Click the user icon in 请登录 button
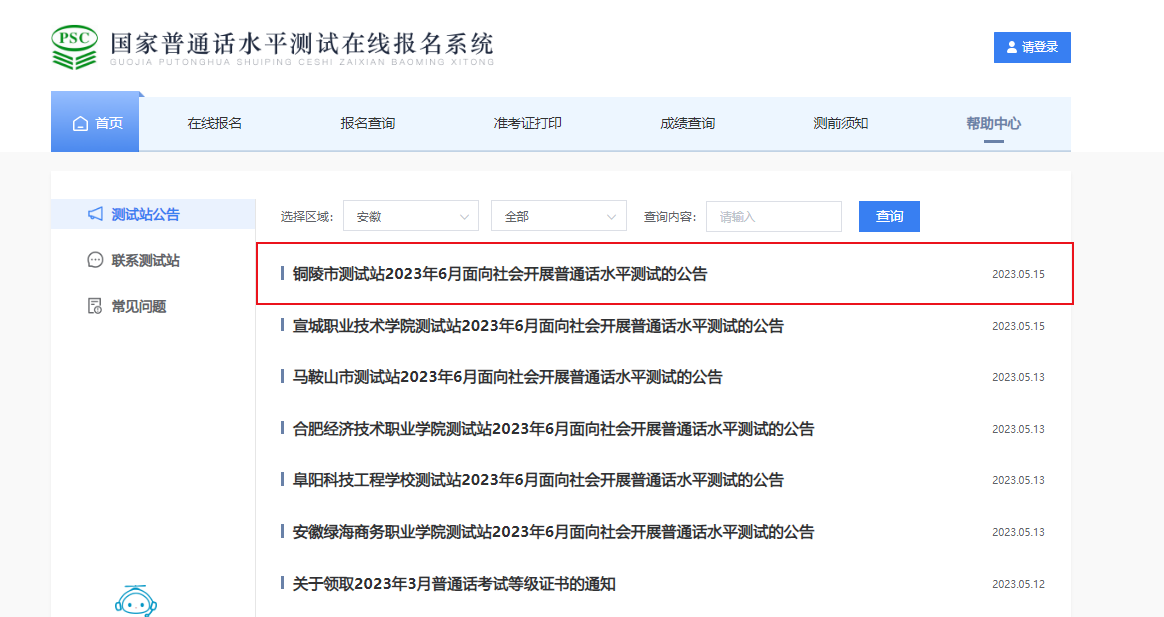The width and height of the screenshot is (1164, 617). pos(1012,47)
